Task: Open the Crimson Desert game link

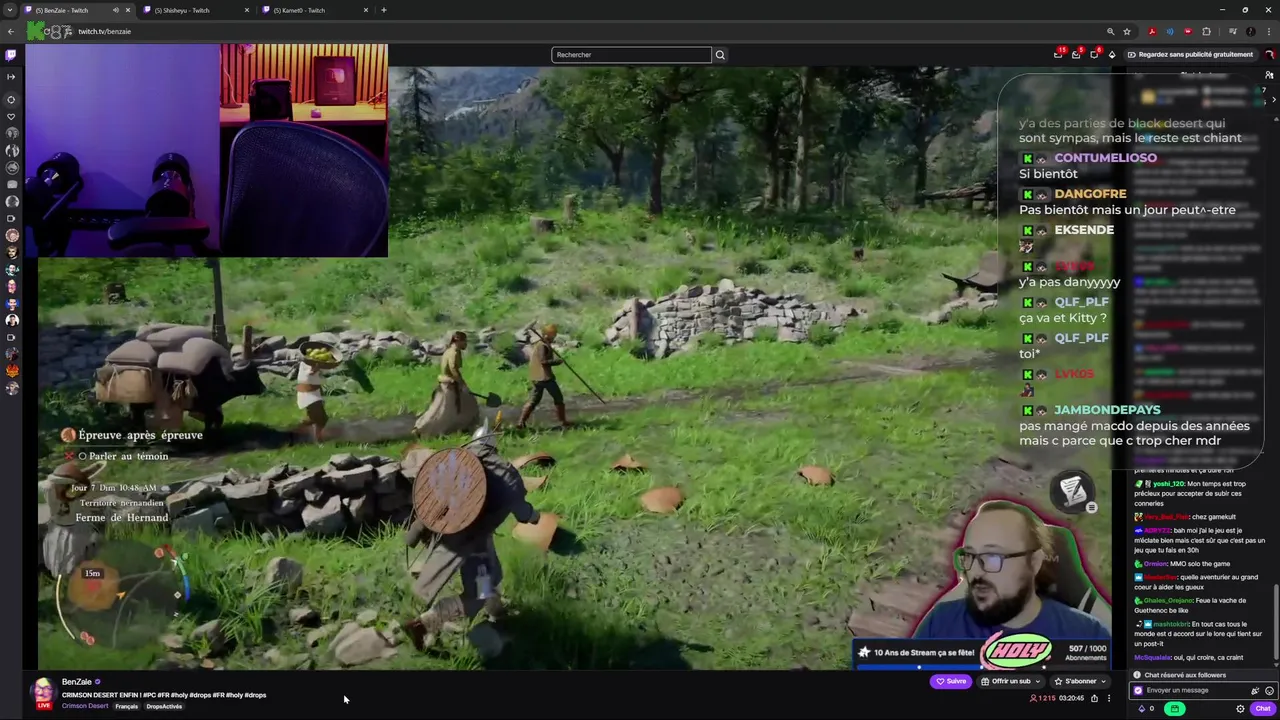Action: pyautogui.click(x=85, y=706)
